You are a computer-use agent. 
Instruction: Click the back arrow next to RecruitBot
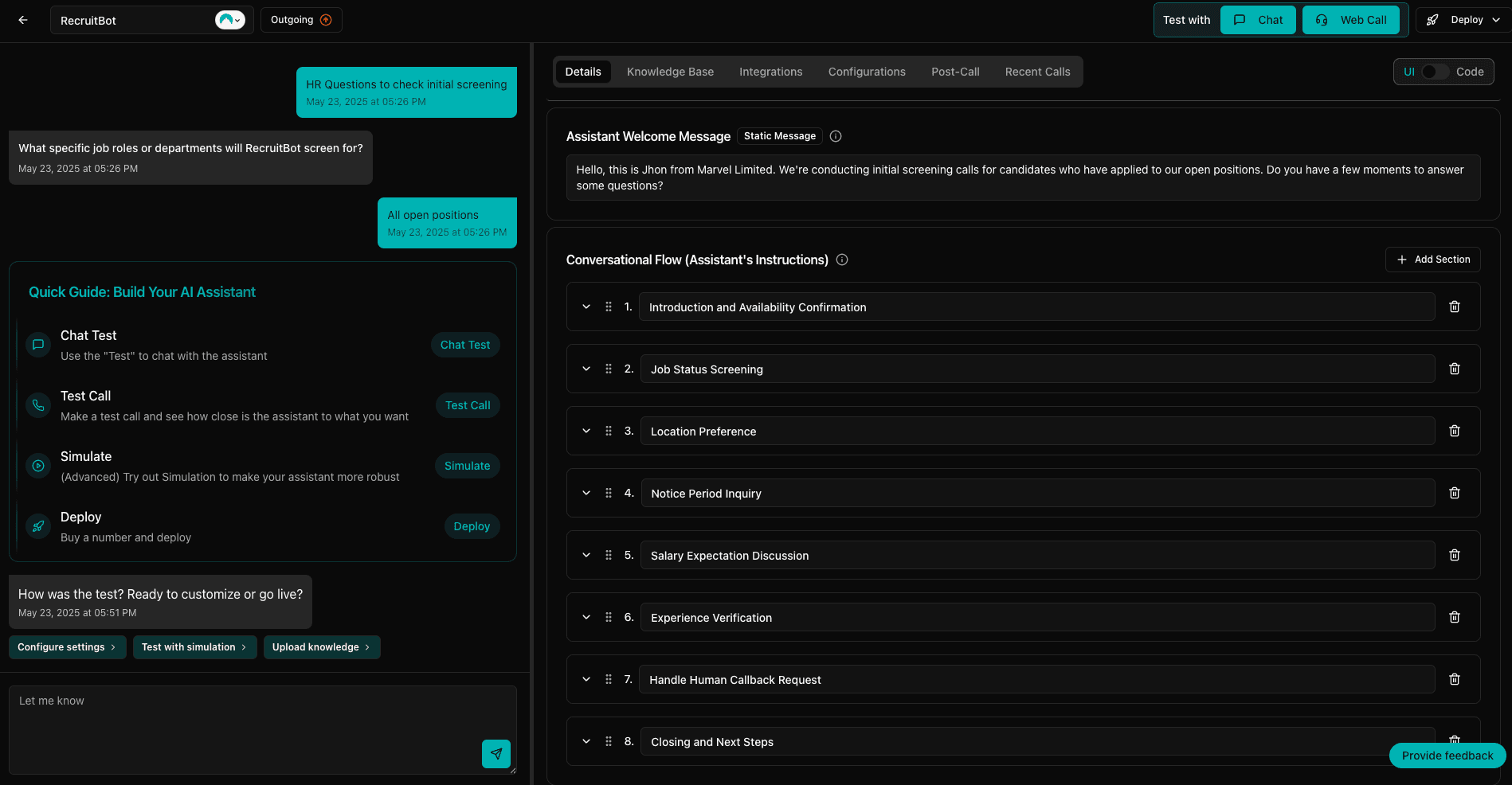tap(22, 19)
